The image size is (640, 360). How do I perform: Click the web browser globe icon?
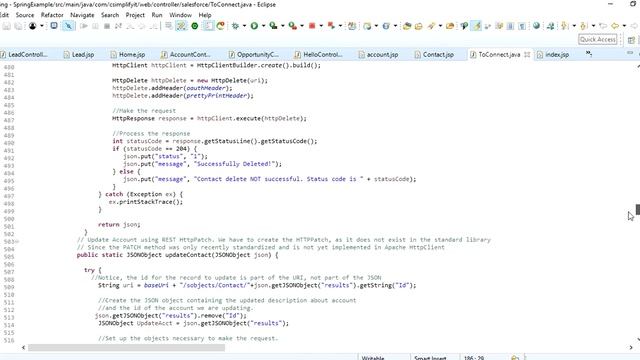[536, 26]
